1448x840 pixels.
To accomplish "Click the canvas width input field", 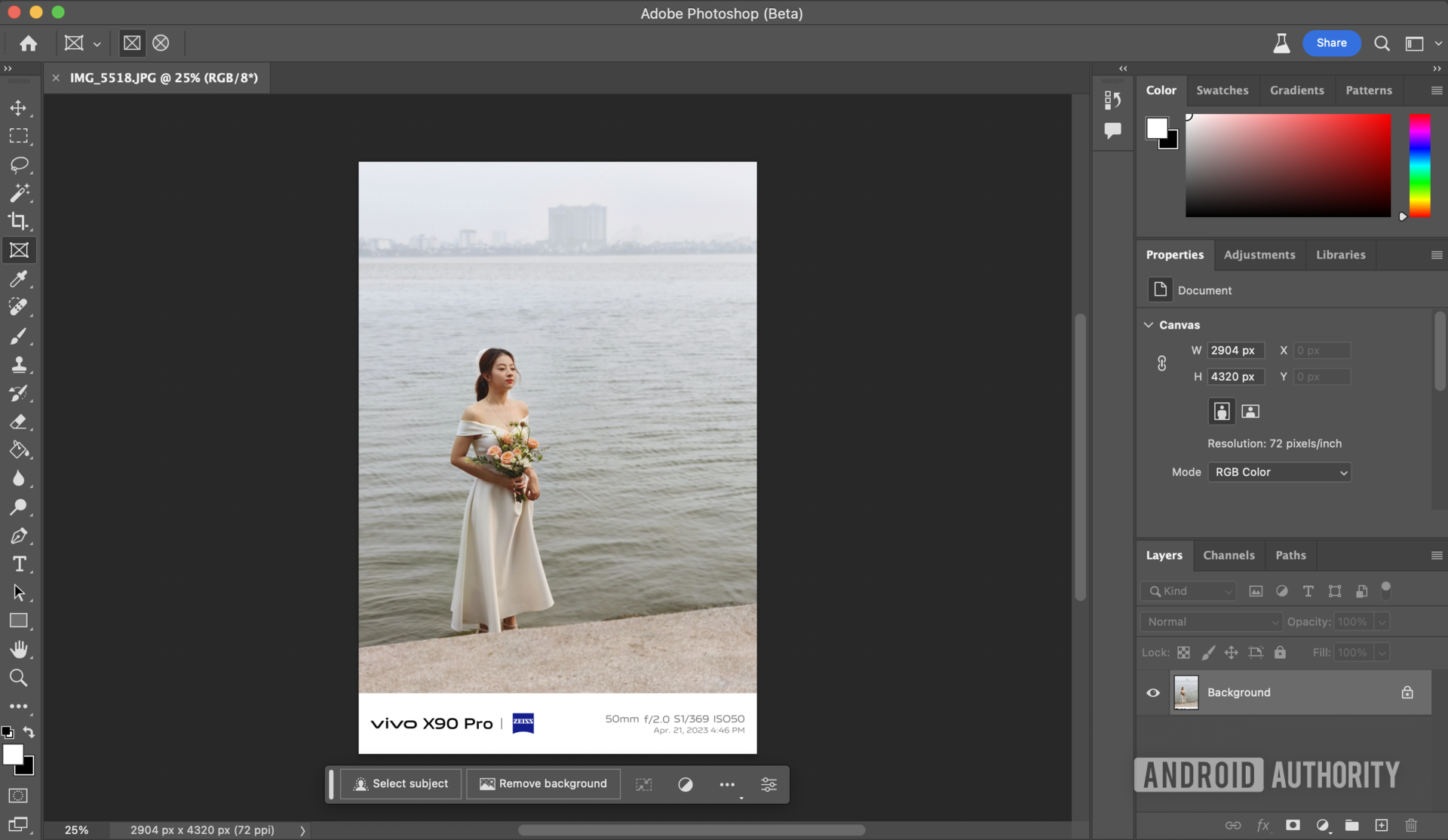I will [1235, 351].
